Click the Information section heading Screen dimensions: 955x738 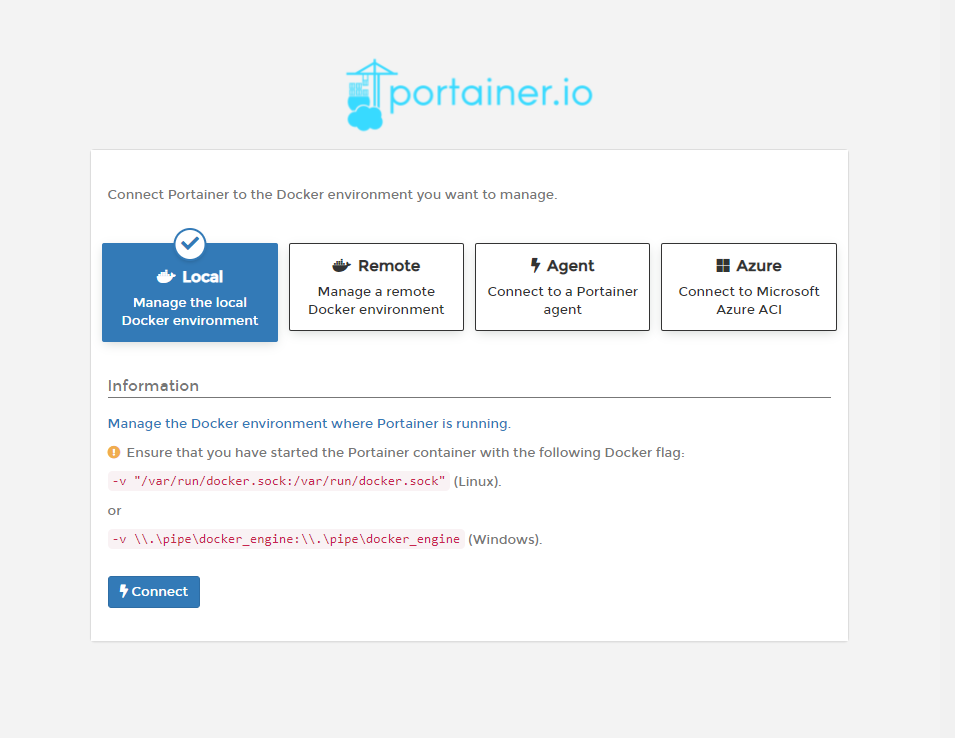click(153, 385)
